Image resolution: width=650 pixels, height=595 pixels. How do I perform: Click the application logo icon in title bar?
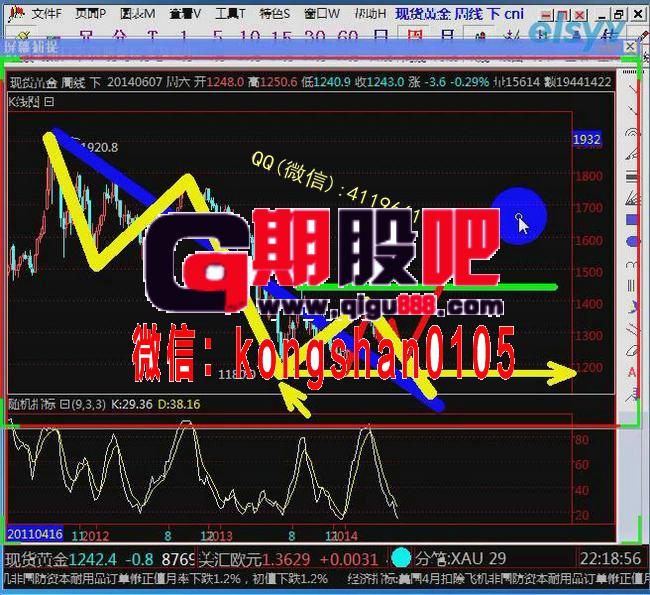[16, 14]
